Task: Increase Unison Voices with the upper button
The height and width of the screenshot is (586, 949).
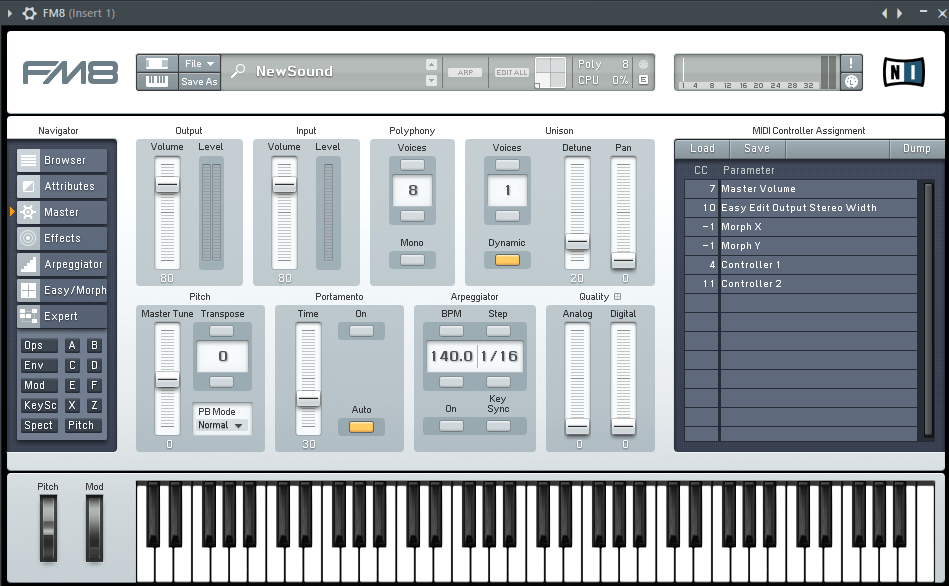Action: pos(507,165)
